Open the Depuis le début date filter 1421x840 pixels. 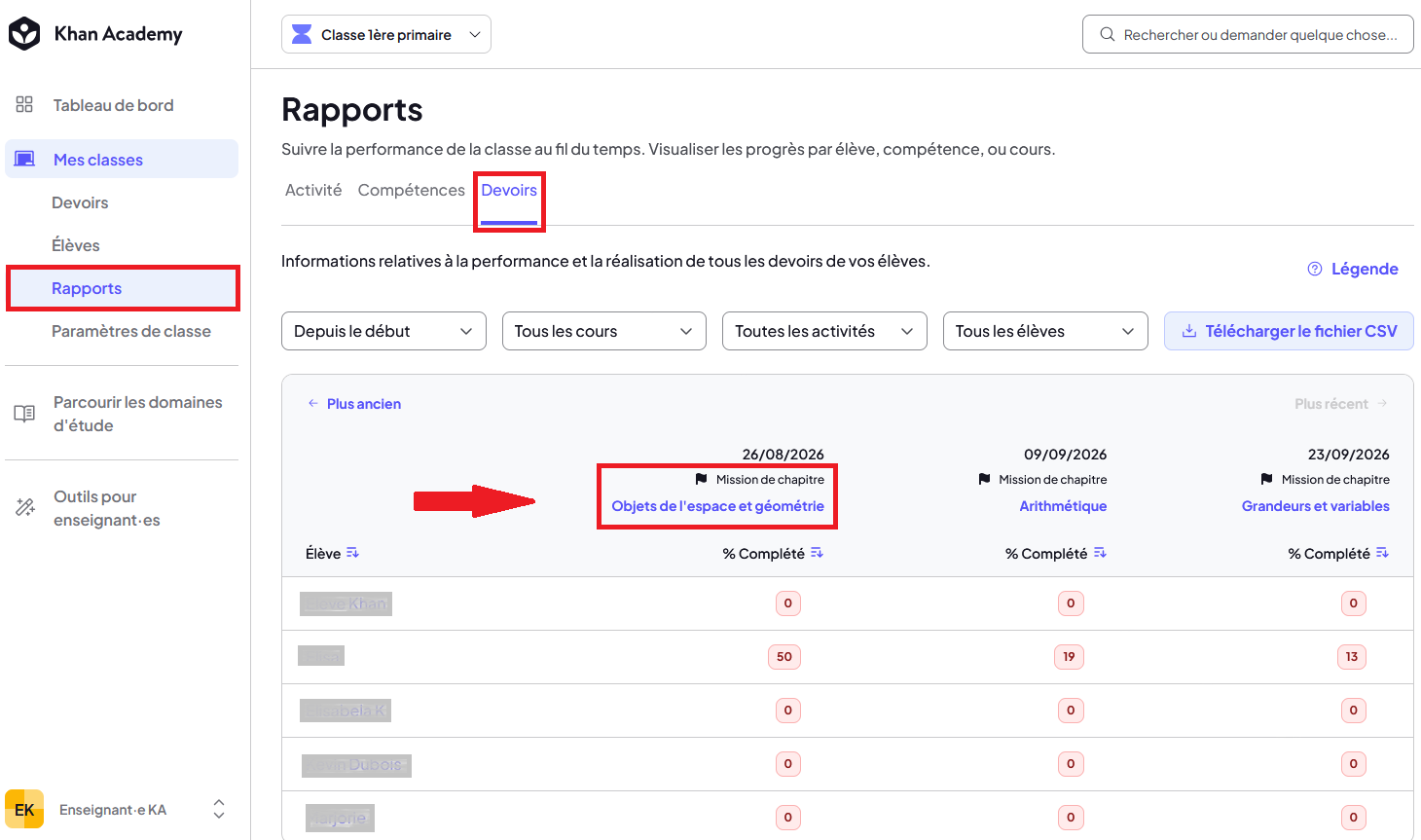point(383,331)
